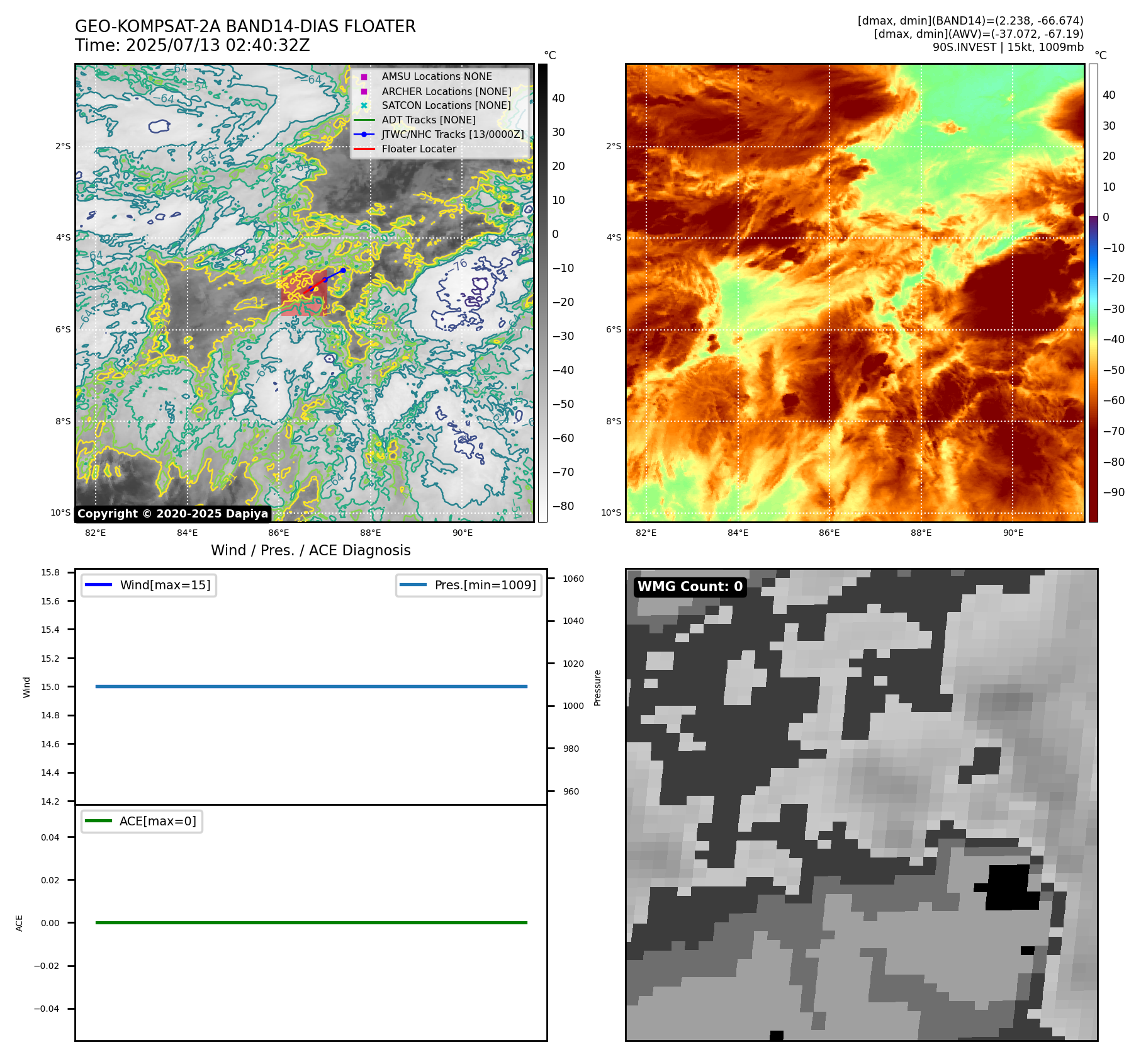Click the '82°E' label under the left map

pyautogui.click(x=96, y=533)
